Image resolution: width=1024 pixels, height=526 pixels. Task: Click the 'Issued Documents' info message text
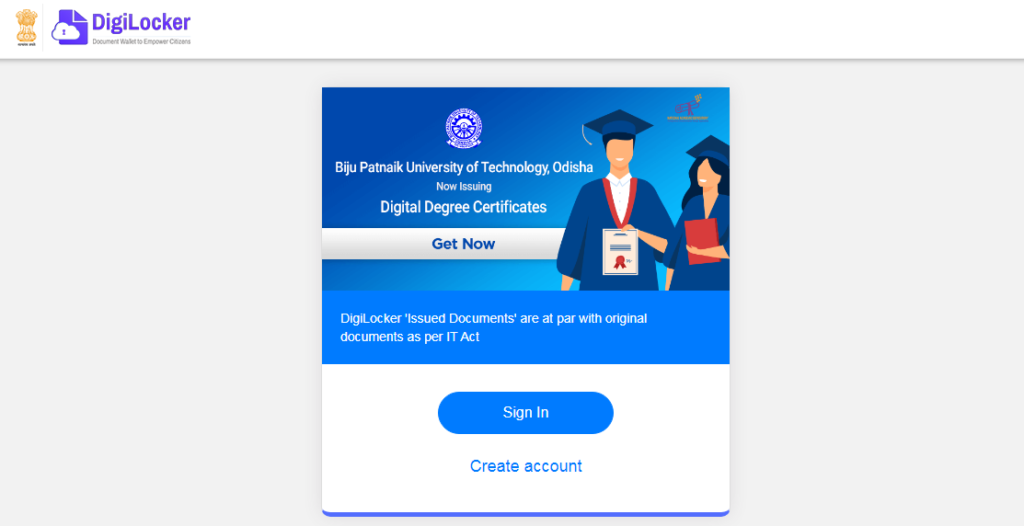tap(494, 328)
